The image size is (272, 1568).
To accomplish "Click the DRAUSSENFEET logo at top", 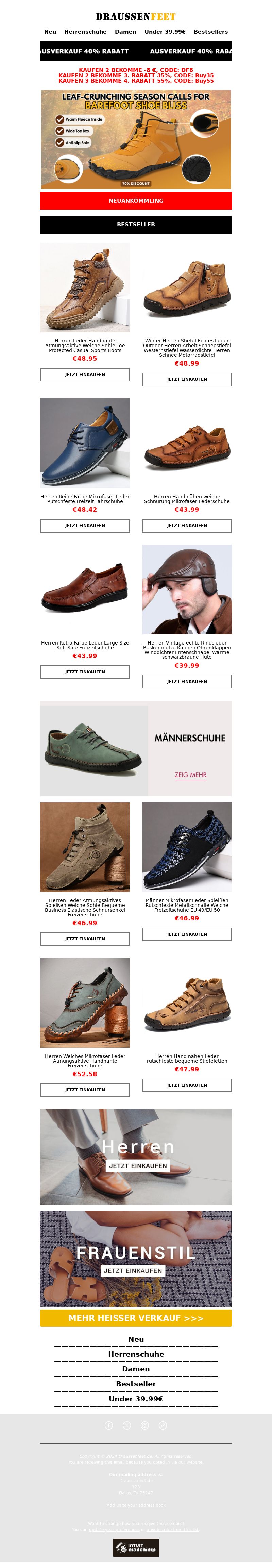I will tap(136, 16).
